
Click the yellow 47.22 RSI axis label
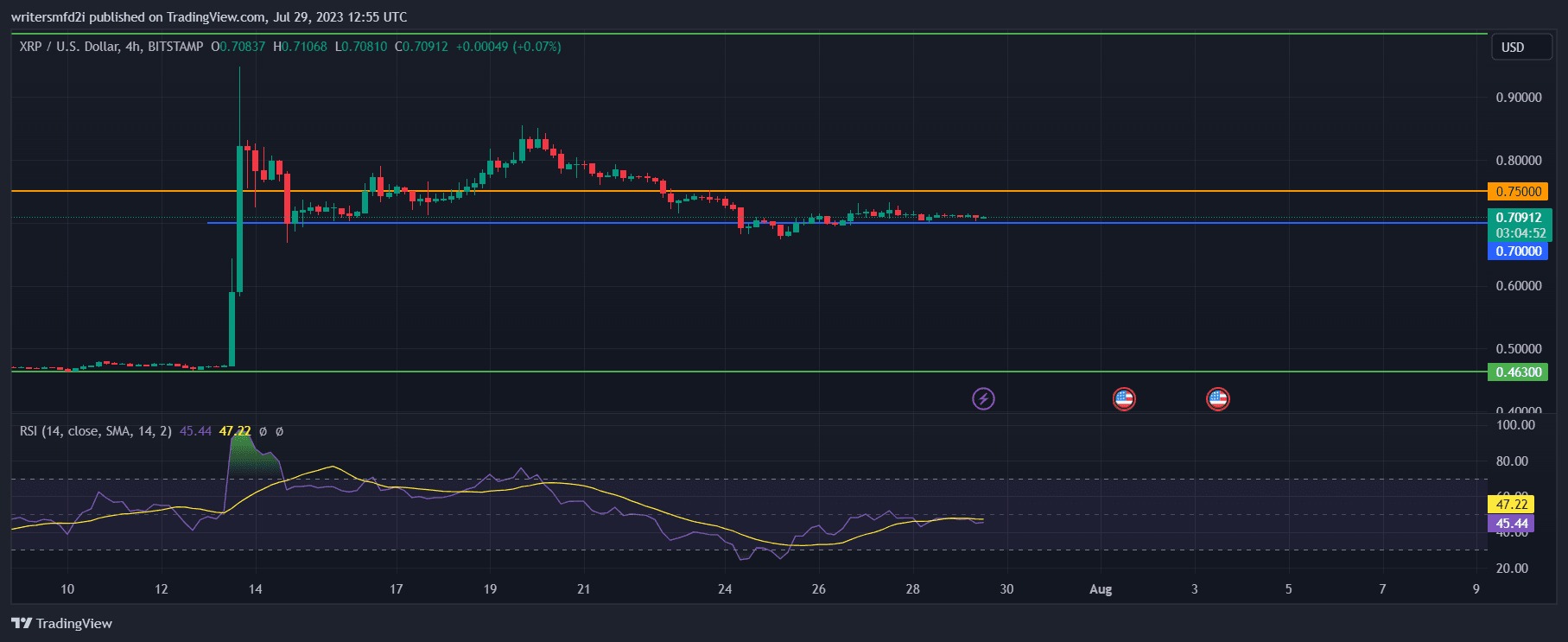[x=1511, y=504]
